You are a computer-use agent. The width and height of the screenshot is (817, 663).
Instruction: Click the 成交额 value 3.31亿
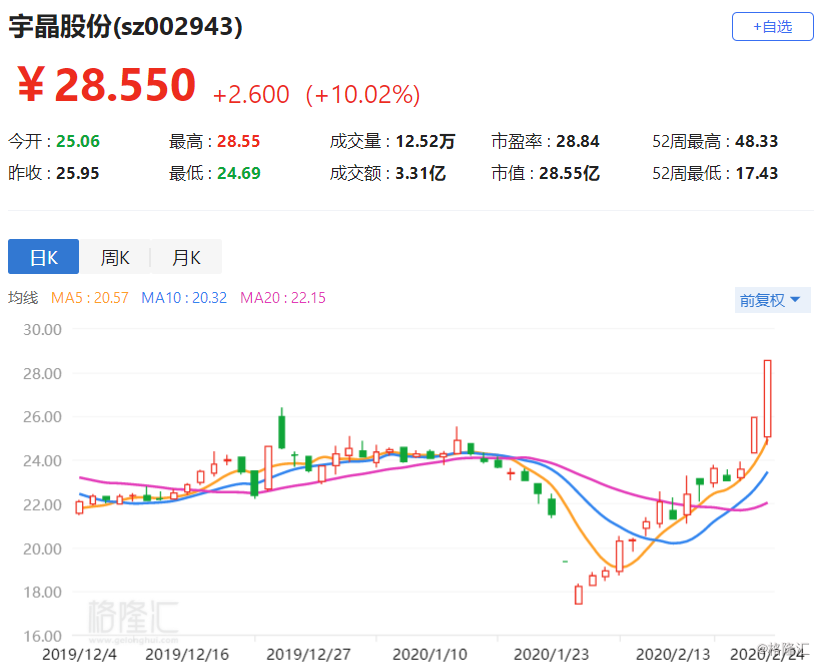point(420,173)
